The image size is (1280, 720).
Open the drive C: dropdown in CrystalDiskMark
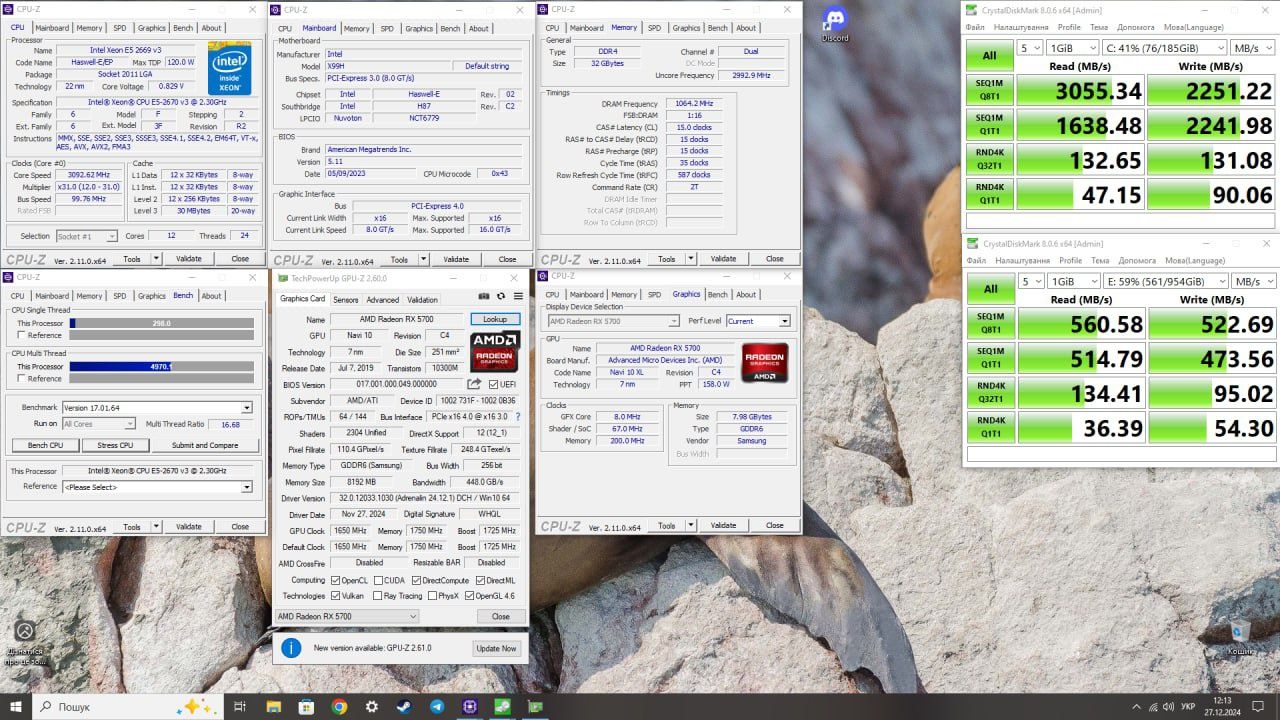[1165, 48]
